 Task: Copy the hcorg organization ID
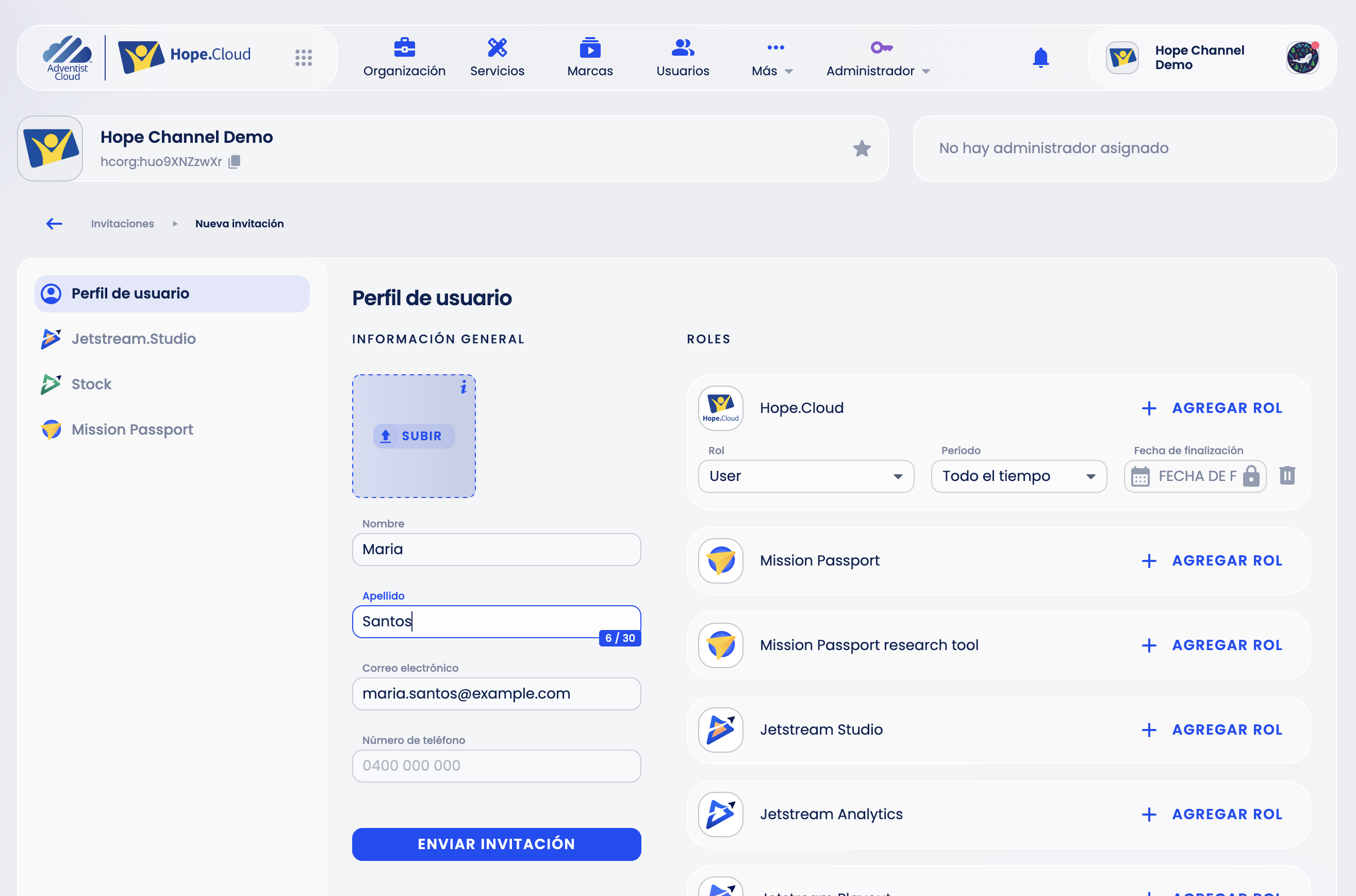pos(234,162)
